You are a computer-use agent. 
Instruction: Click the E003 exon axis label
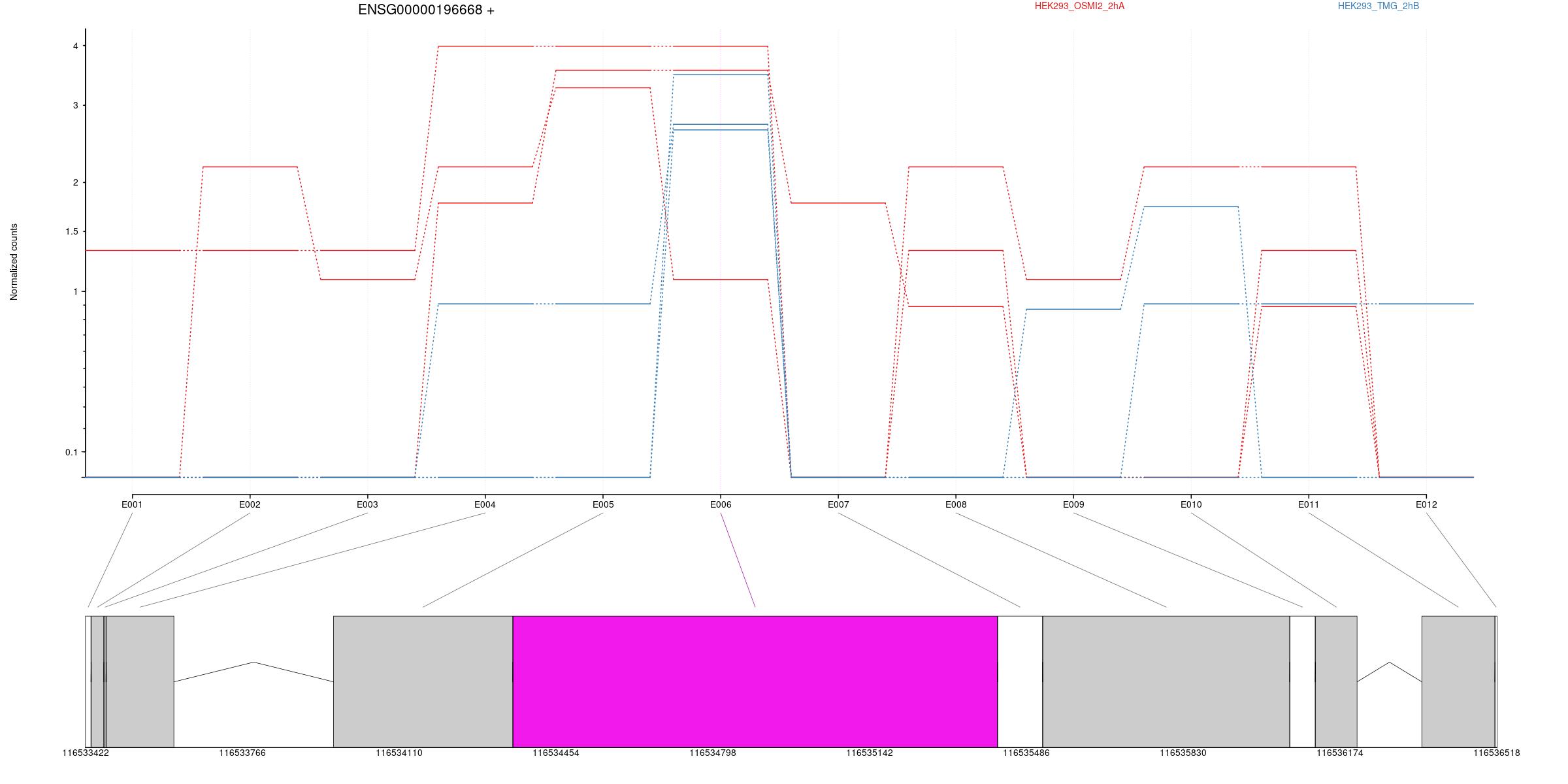pos(367,504)
